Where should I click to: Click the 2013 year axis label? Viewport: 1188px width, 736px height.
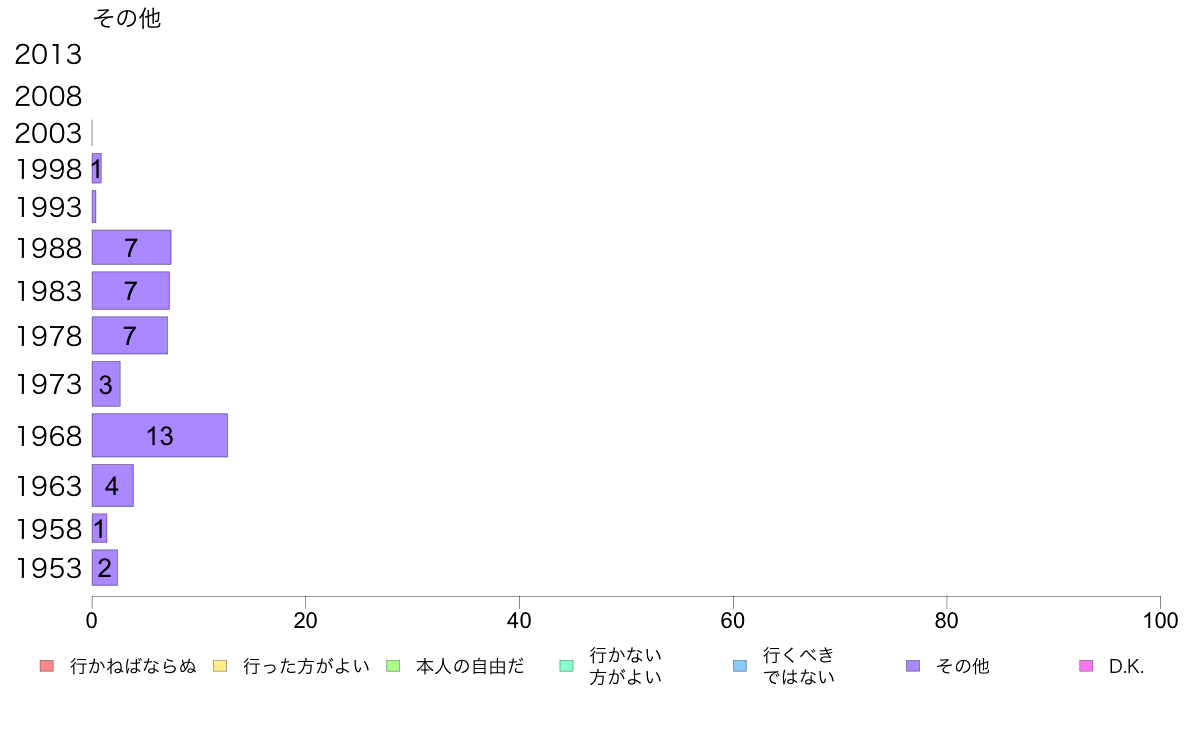48,54
